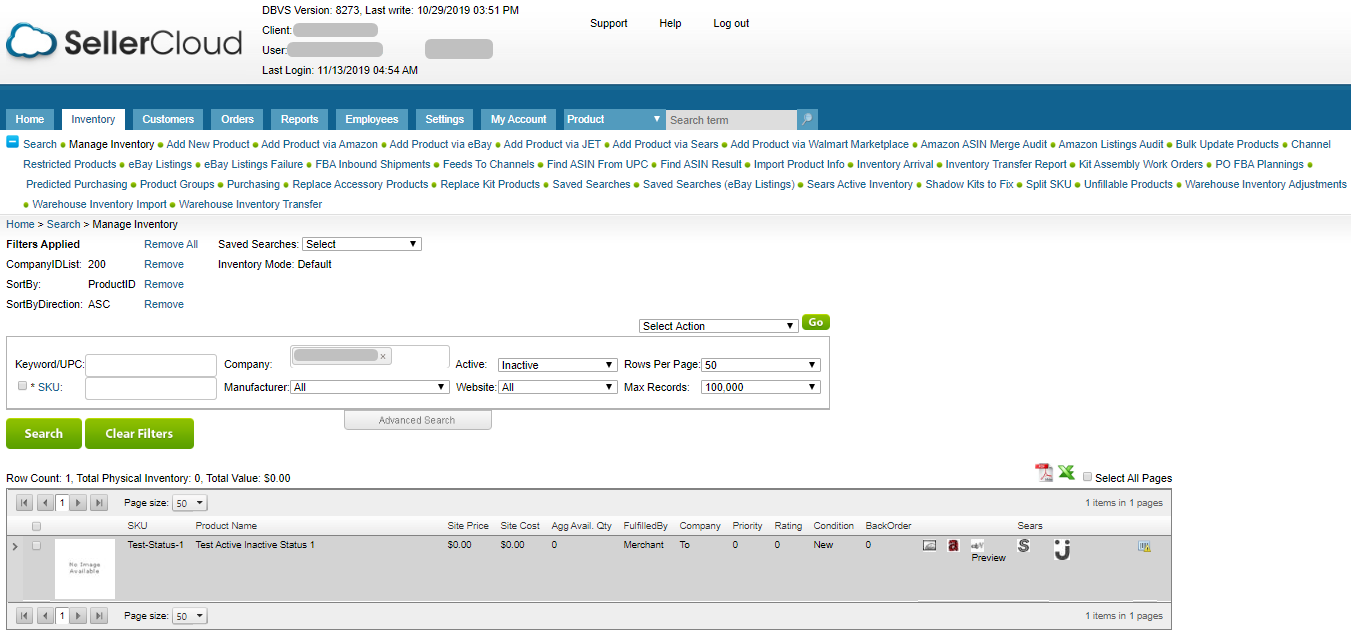
Task: Expand the Test-Status-1 row details
Action: tap(14, 546)
